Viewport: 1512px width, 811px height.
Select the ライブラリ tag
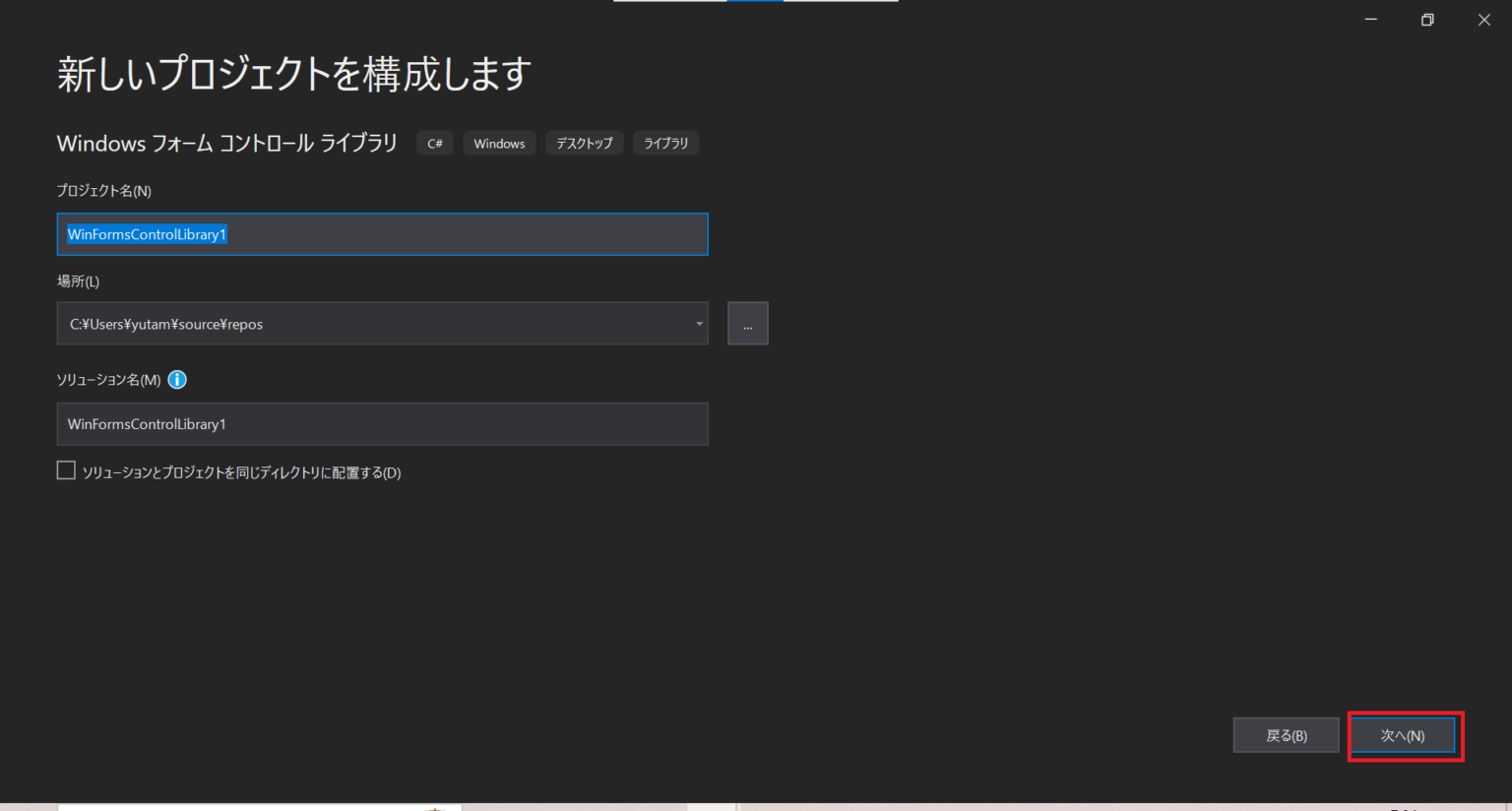coord(665,143)
